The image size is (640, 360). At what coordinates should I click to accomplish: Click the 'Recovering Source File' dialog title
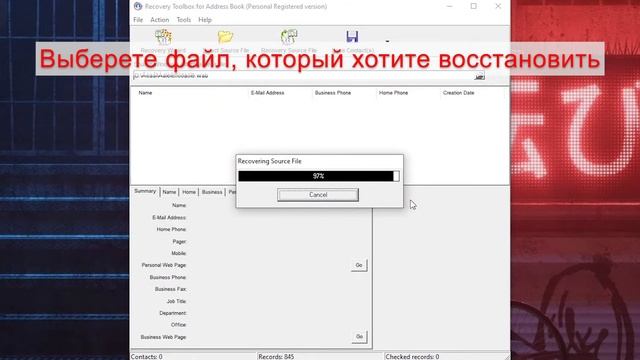pyautogui.click(x=269, y=161)
